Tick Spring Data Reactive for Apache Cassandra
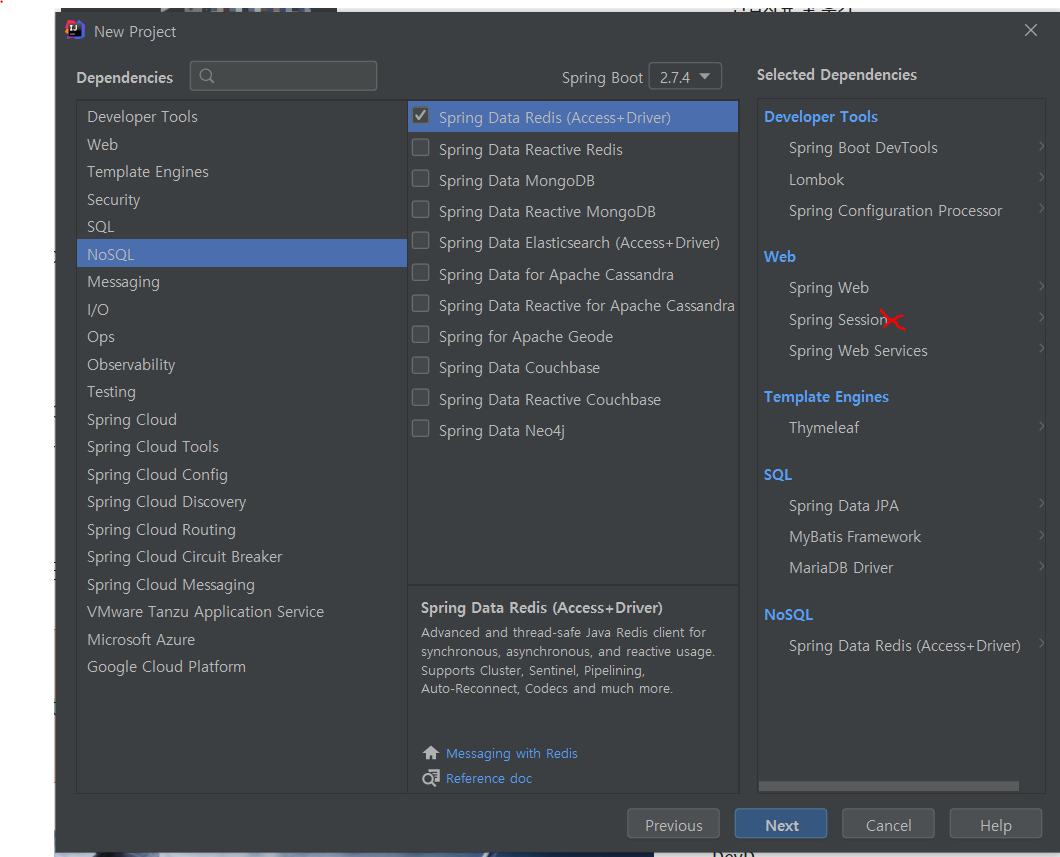Image resolution: width=1060 pixels, height=857 pixels. point(420,304)
